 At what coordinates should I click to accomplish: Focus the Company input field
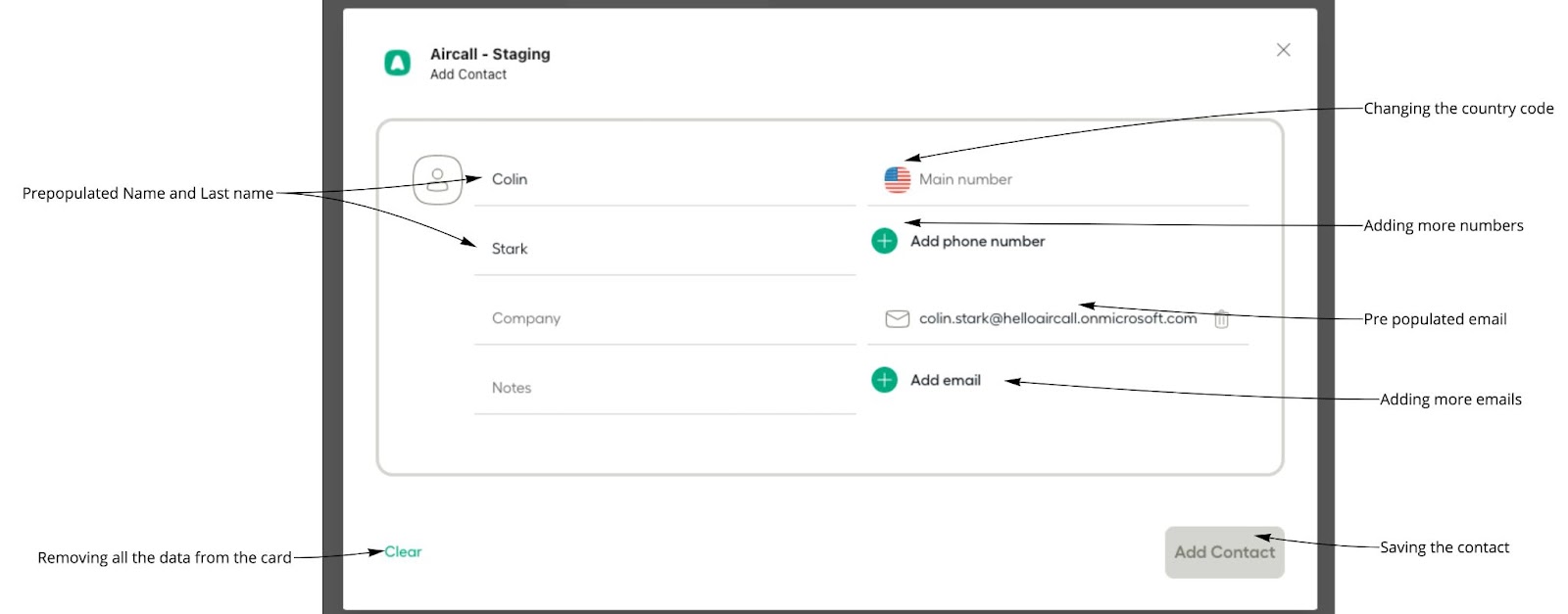coord(664,319)
